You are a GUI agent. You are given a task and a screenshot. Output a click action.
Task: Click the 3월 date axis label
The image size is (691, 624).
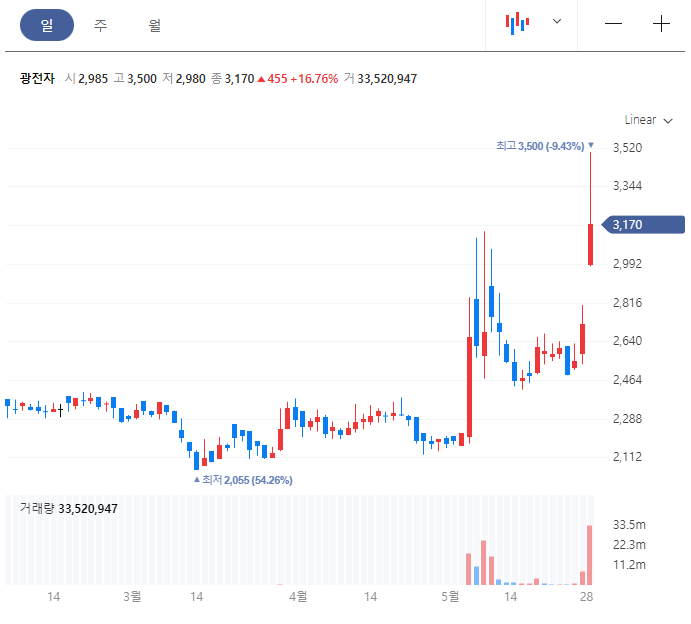[132, 597]
